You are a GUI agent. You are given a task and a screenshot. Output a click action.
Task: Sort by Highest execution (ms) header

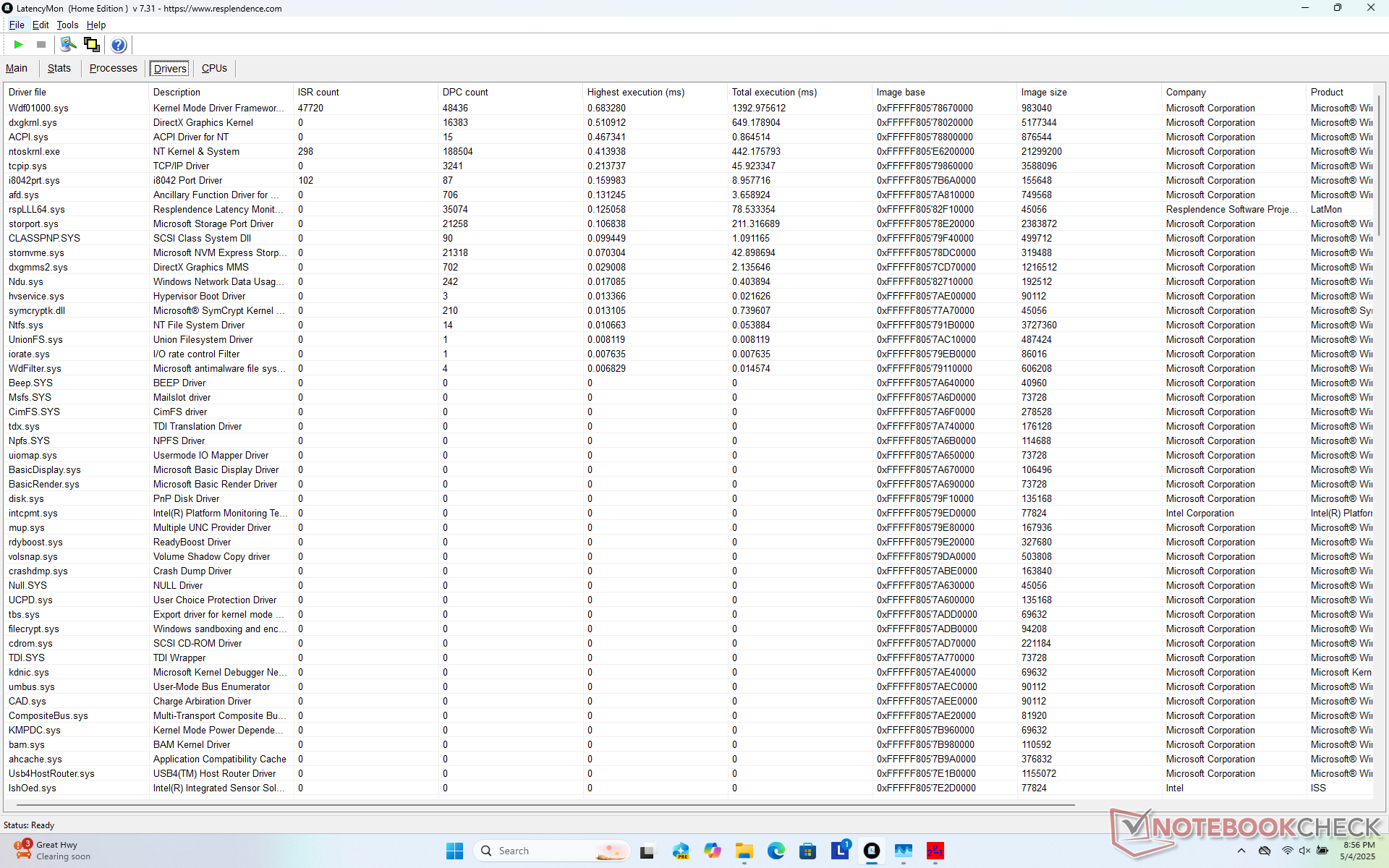[655, 92]
